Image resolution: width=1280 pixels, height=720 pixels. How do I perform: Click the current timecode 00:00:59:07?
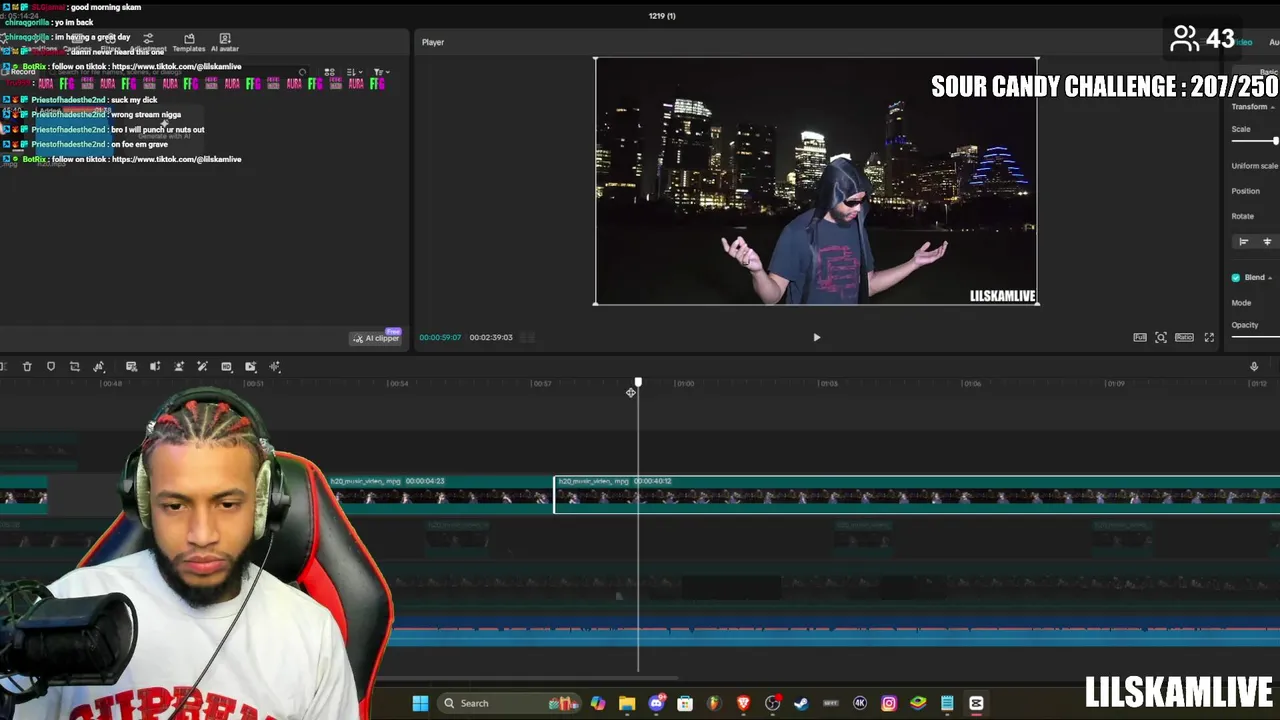pyautogui.click(x=440, y=338)
